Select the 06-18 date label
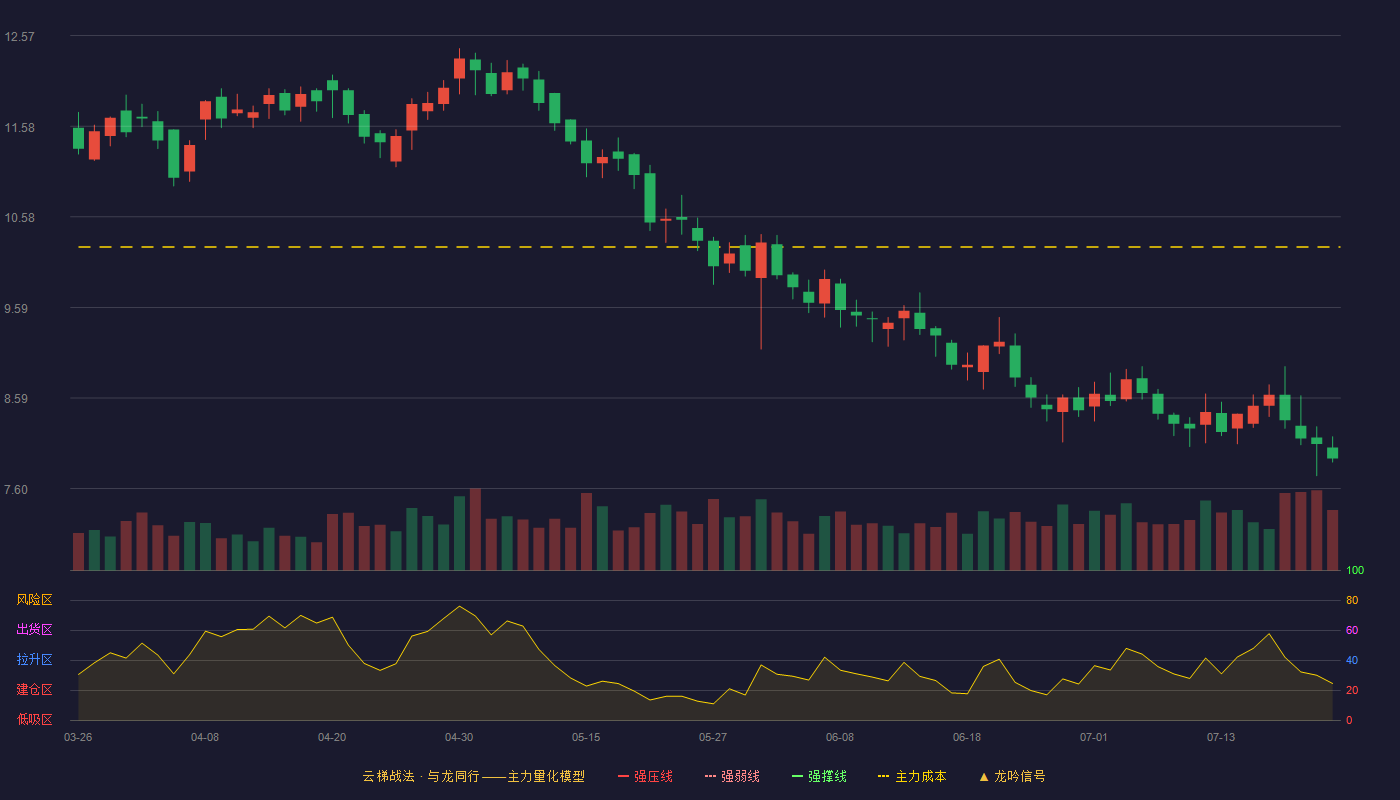The width and height of the screenshot is (1400, 800). 967,737
